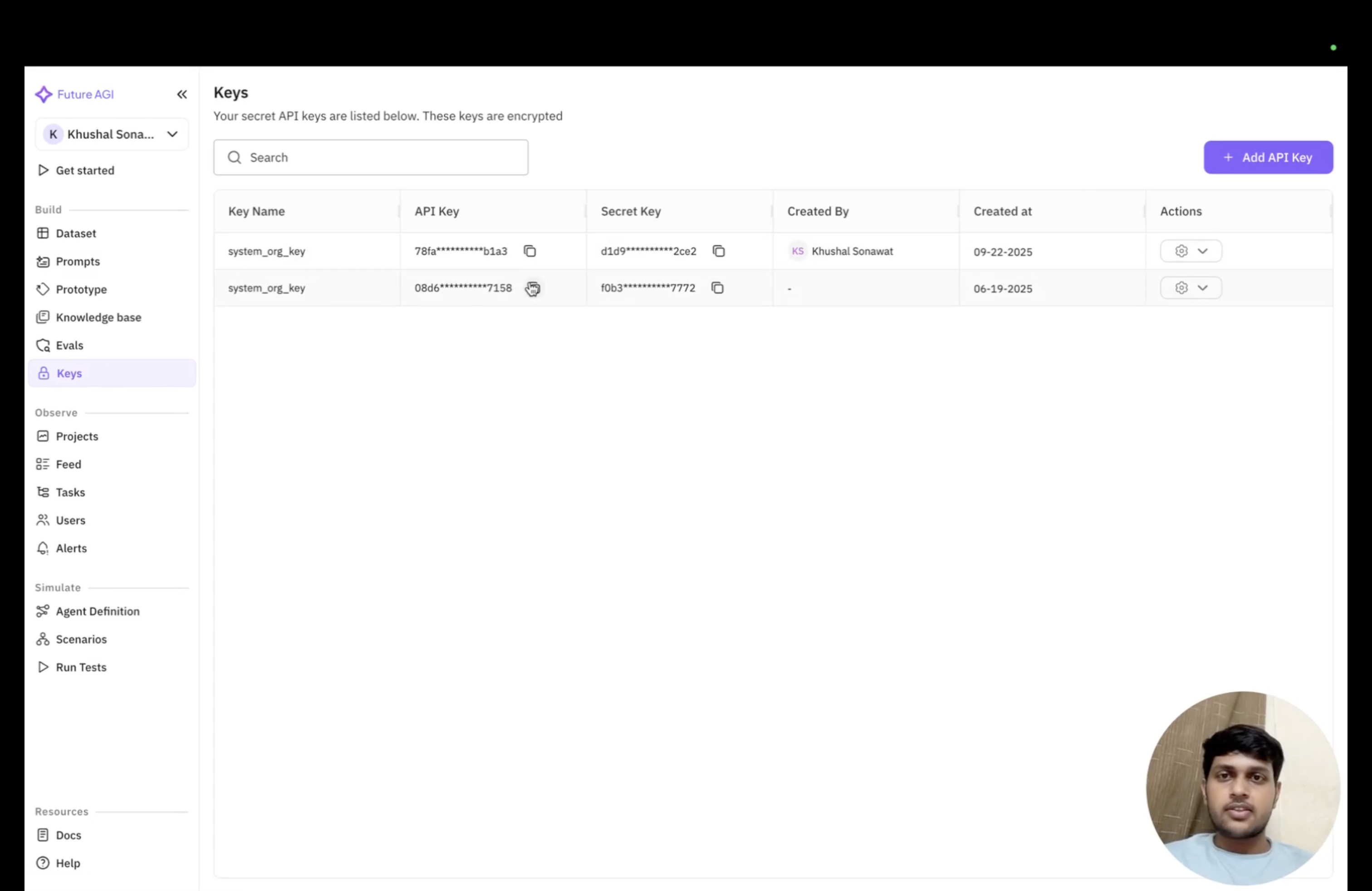This screenshot has height=891, width=1372.
Task: Select the Dataset icon in sidebar
Action: 43,234
